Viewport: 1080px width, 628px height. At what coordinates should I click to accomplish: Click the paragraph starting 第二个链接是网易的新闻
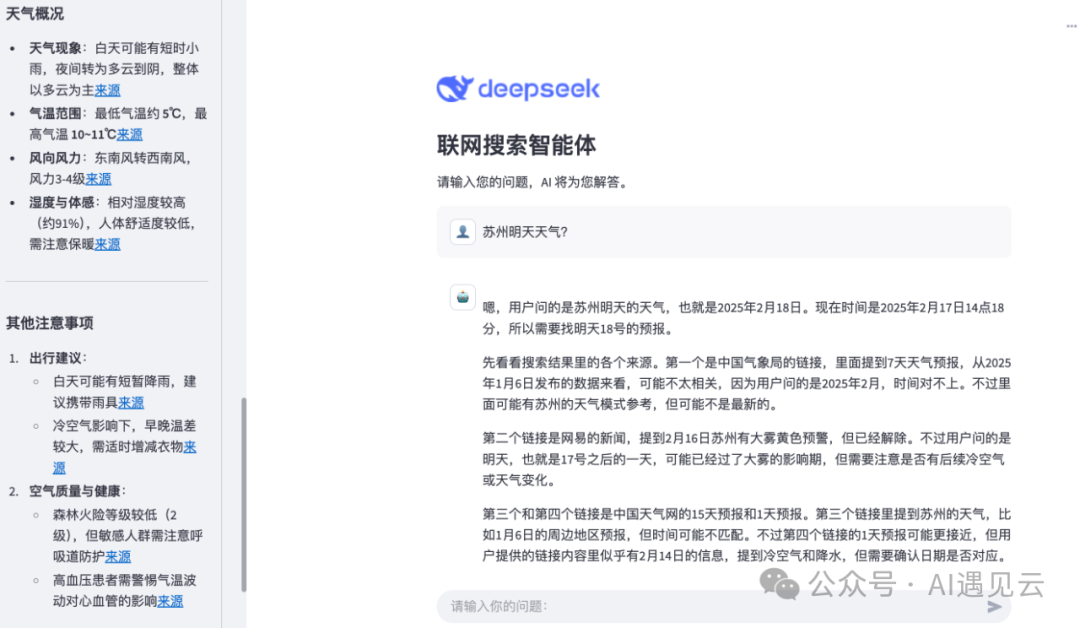click(x=747, y=459)
